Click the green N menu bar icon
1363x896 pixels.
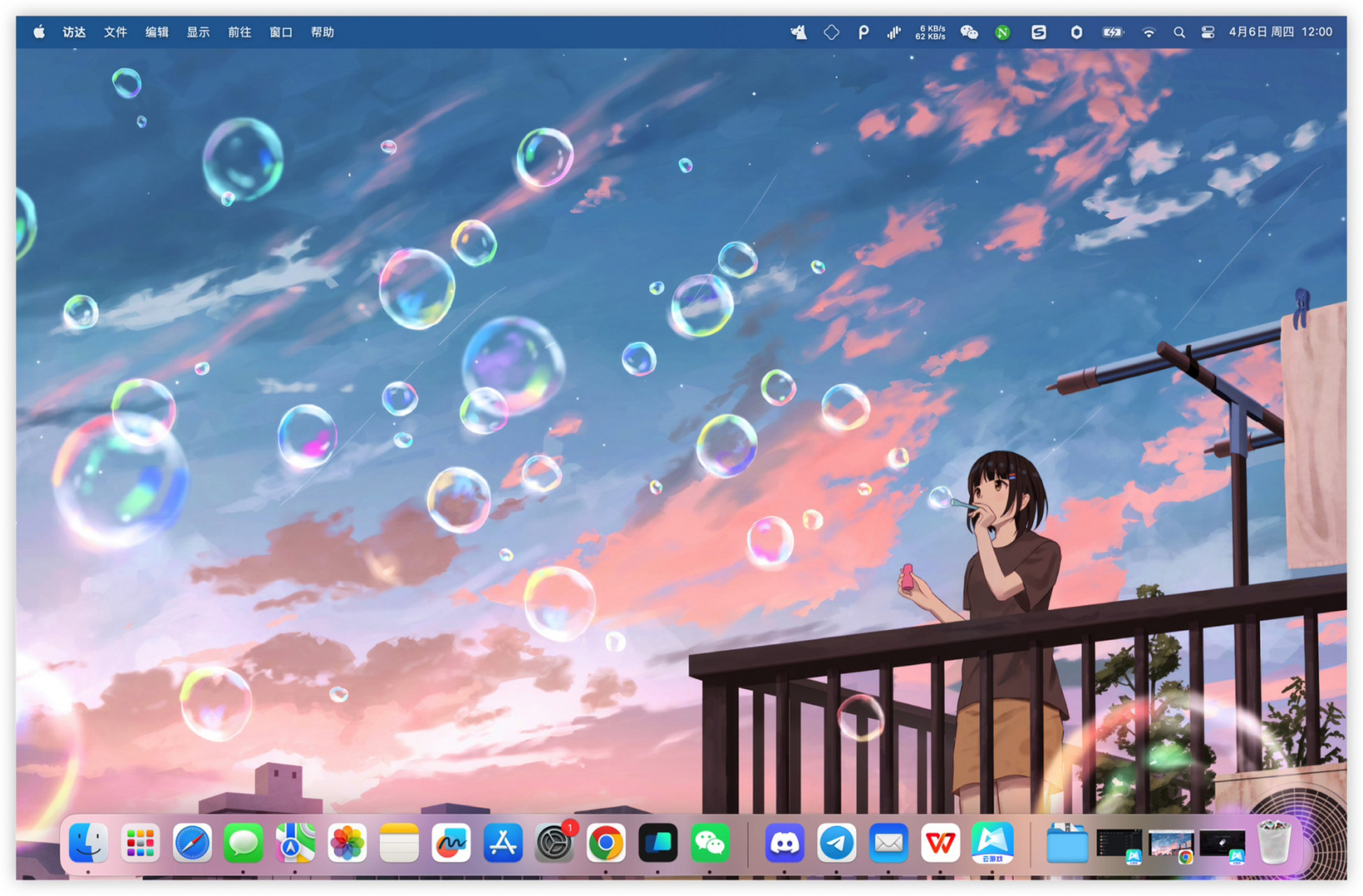coord(1002,32)
